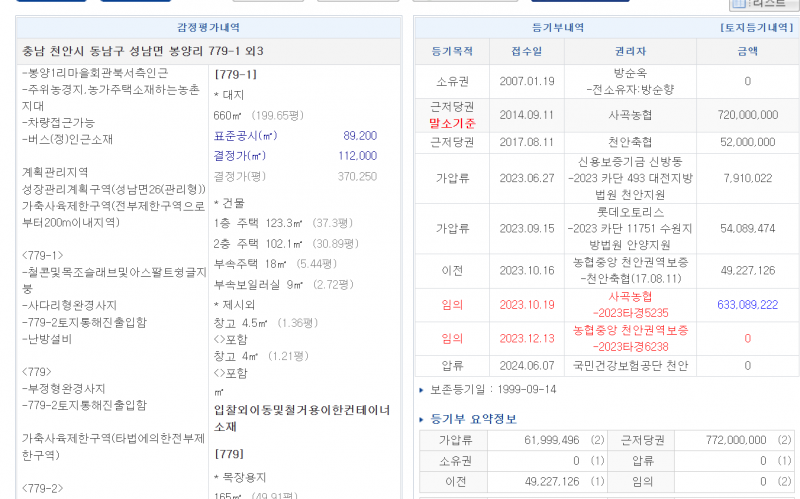Click the 접수일 column header
Viewport: 800px width, 499px height.
click(x=527, y=51)
